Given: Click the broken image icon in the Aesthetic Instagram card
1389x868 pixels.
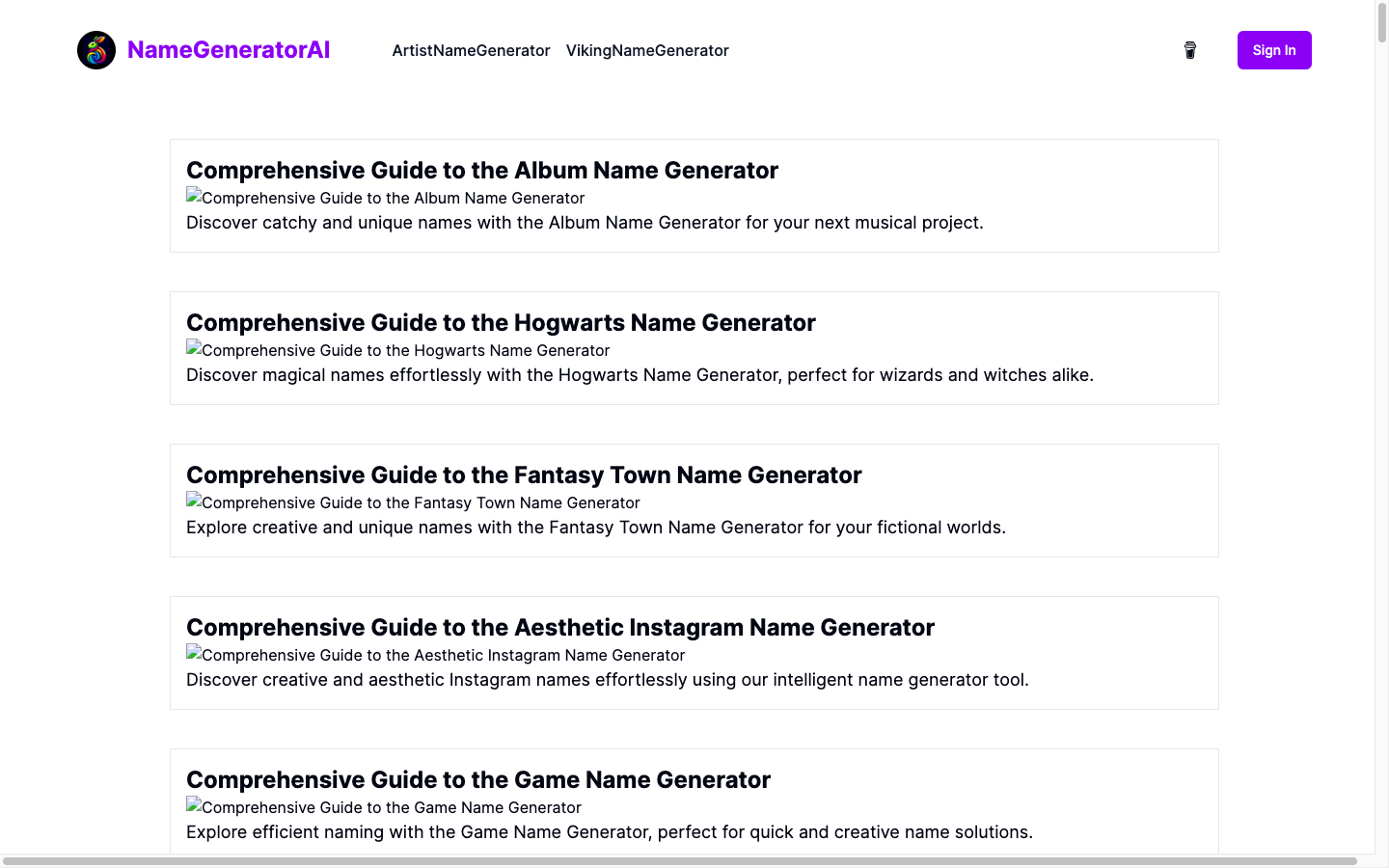Looking at the screenshot, I should (x=193, y=655).
